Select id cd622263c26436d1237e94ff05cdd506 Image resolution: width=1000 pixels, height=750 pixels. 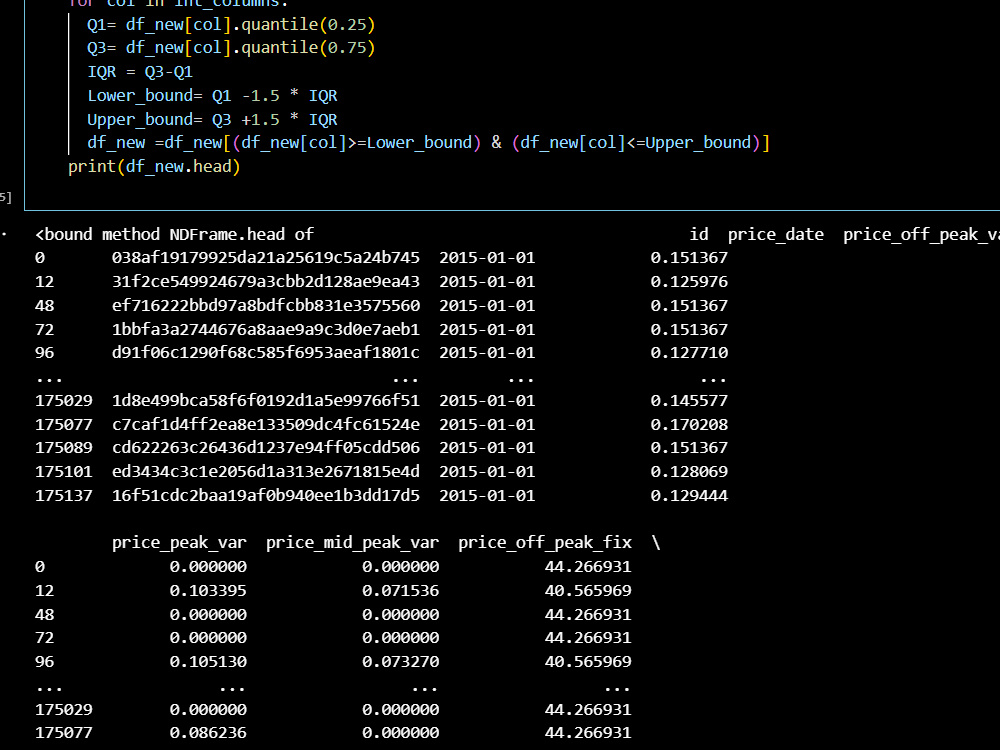click(x=266, y=448)
